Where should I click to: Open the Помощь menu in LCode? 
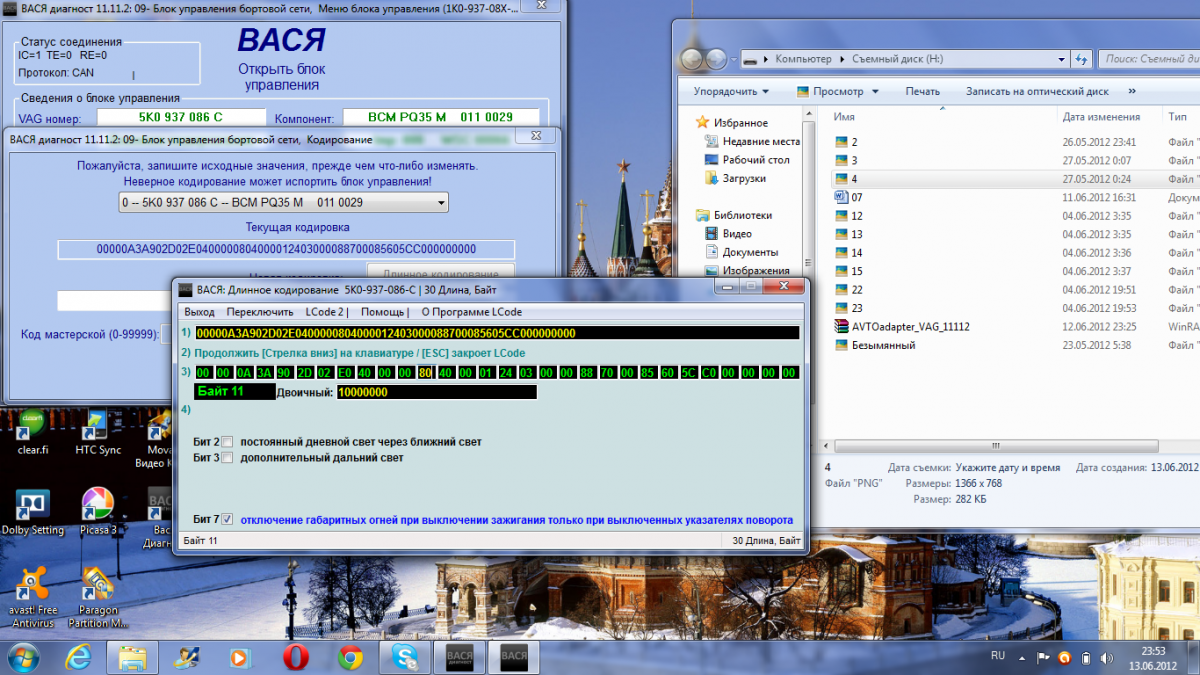point(384,312)
